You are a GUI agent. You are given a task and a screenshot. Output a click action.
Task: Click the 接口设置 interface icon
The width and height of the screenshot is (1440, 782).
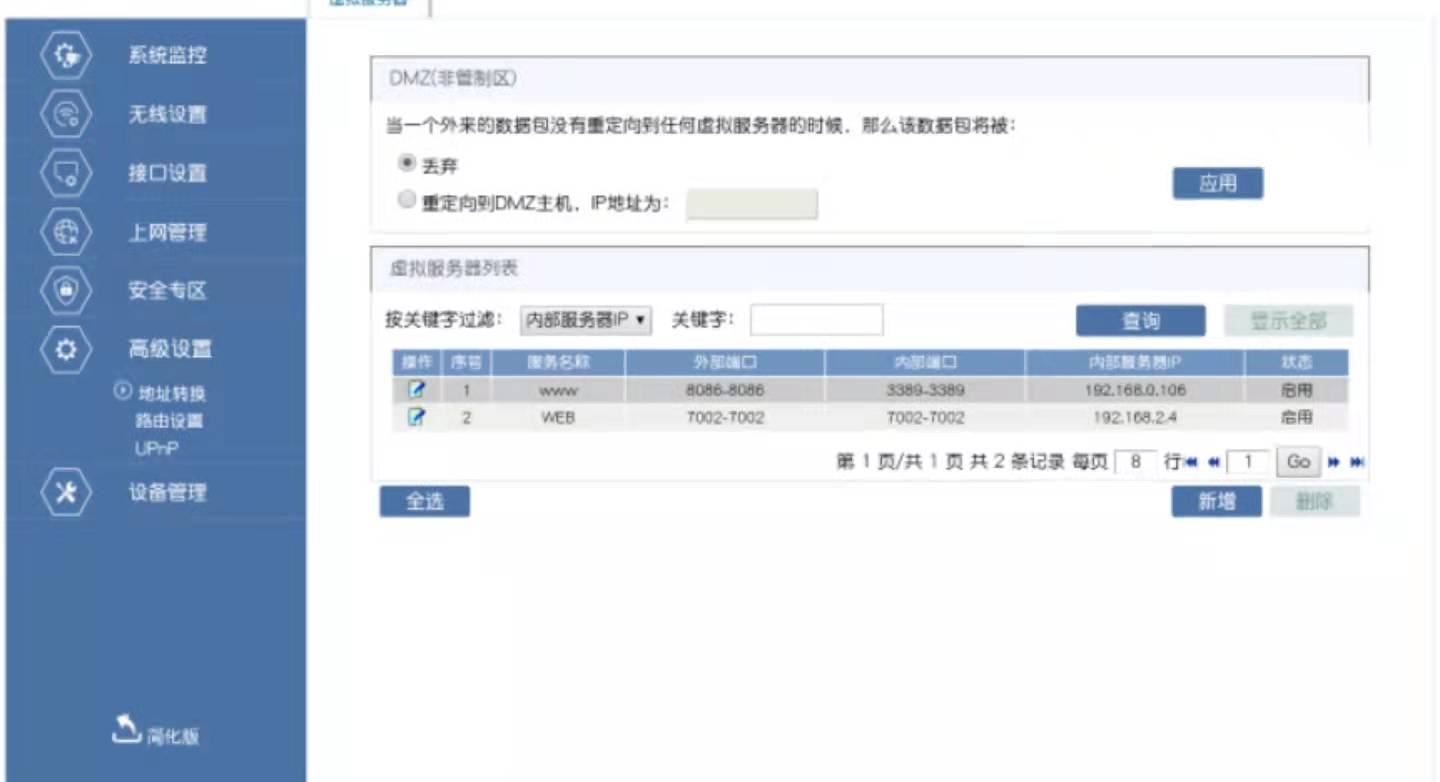click(x=67, y=173)
